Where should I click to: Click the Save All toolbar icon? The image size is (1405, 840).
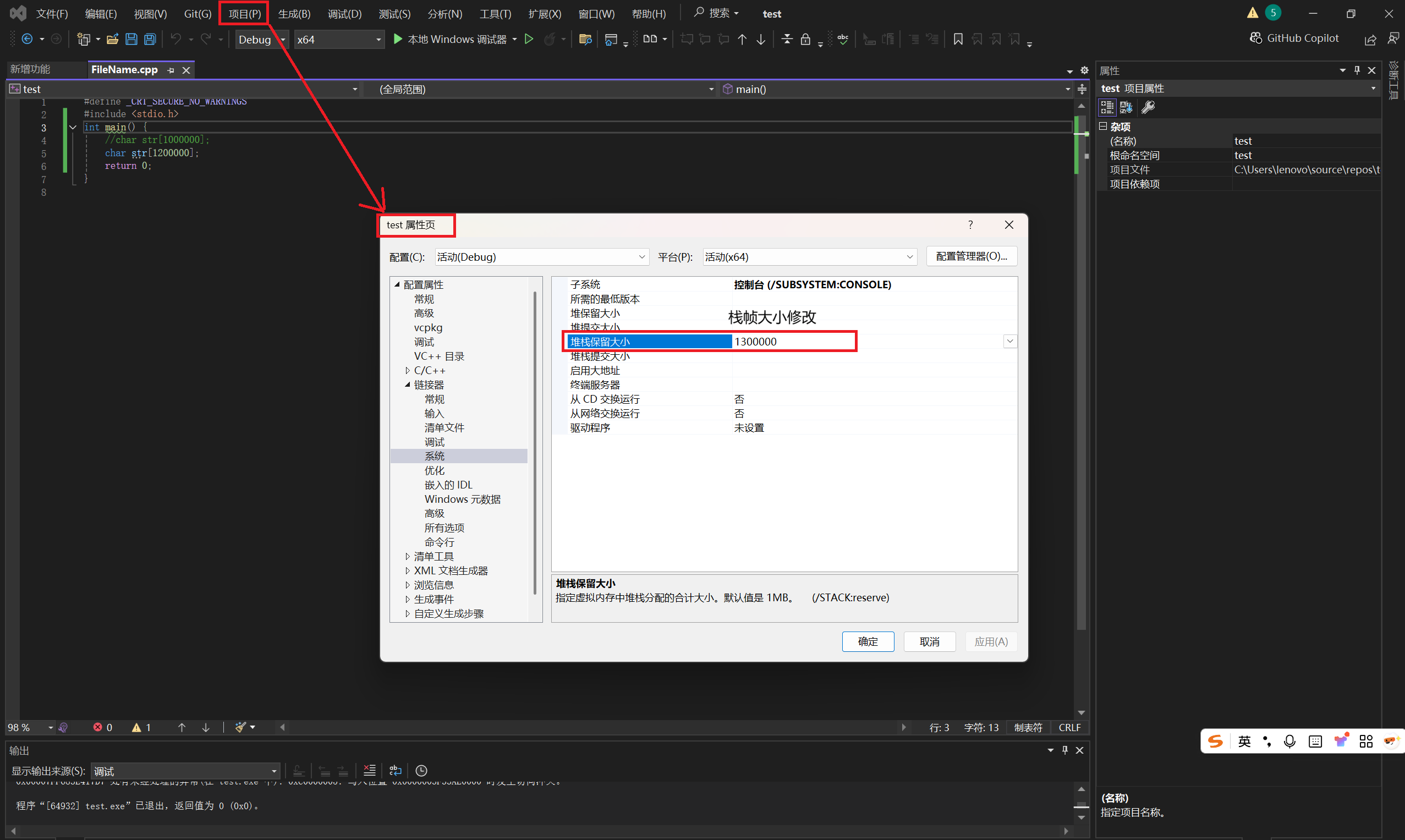150,39
